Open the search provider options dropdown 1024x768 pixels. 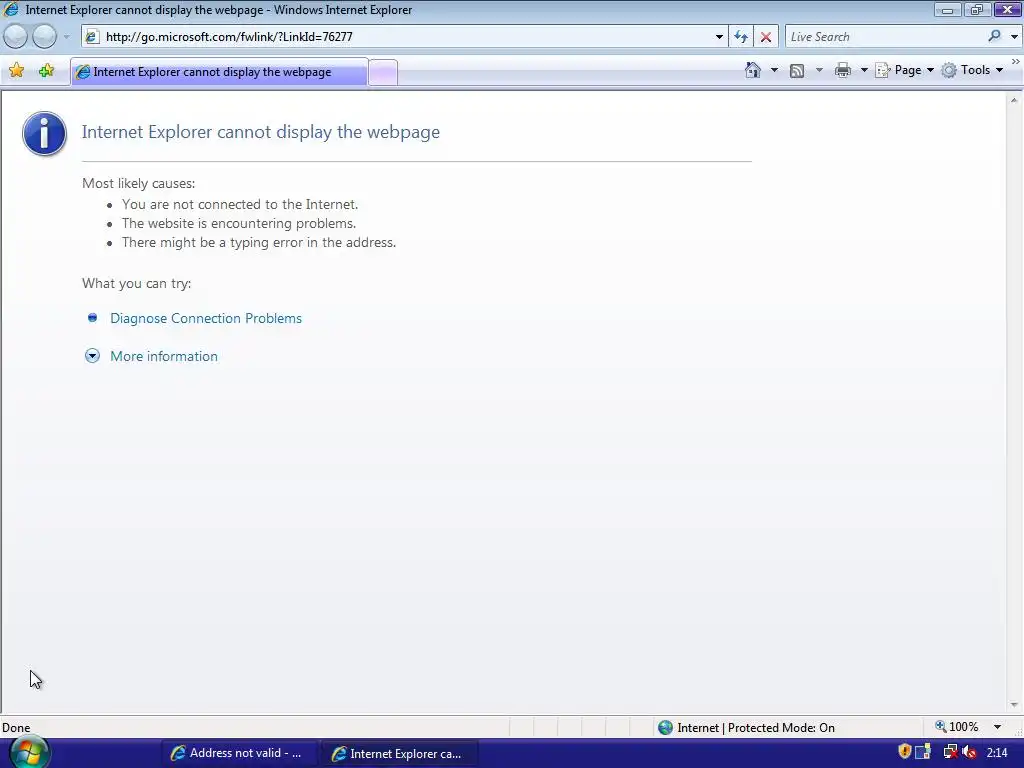1014,37
